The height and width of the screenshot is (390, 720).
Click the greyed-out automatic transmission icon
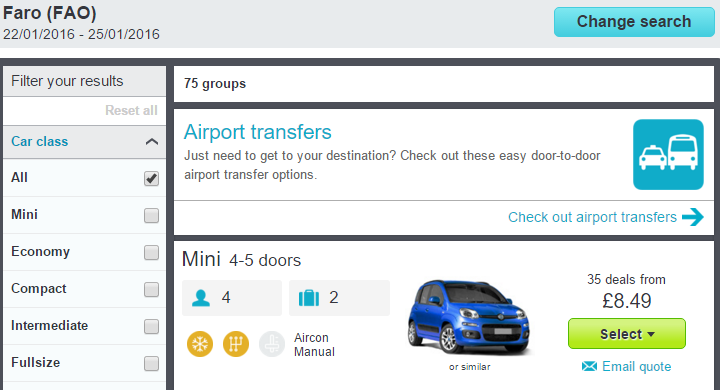click(x=272, y=344)
